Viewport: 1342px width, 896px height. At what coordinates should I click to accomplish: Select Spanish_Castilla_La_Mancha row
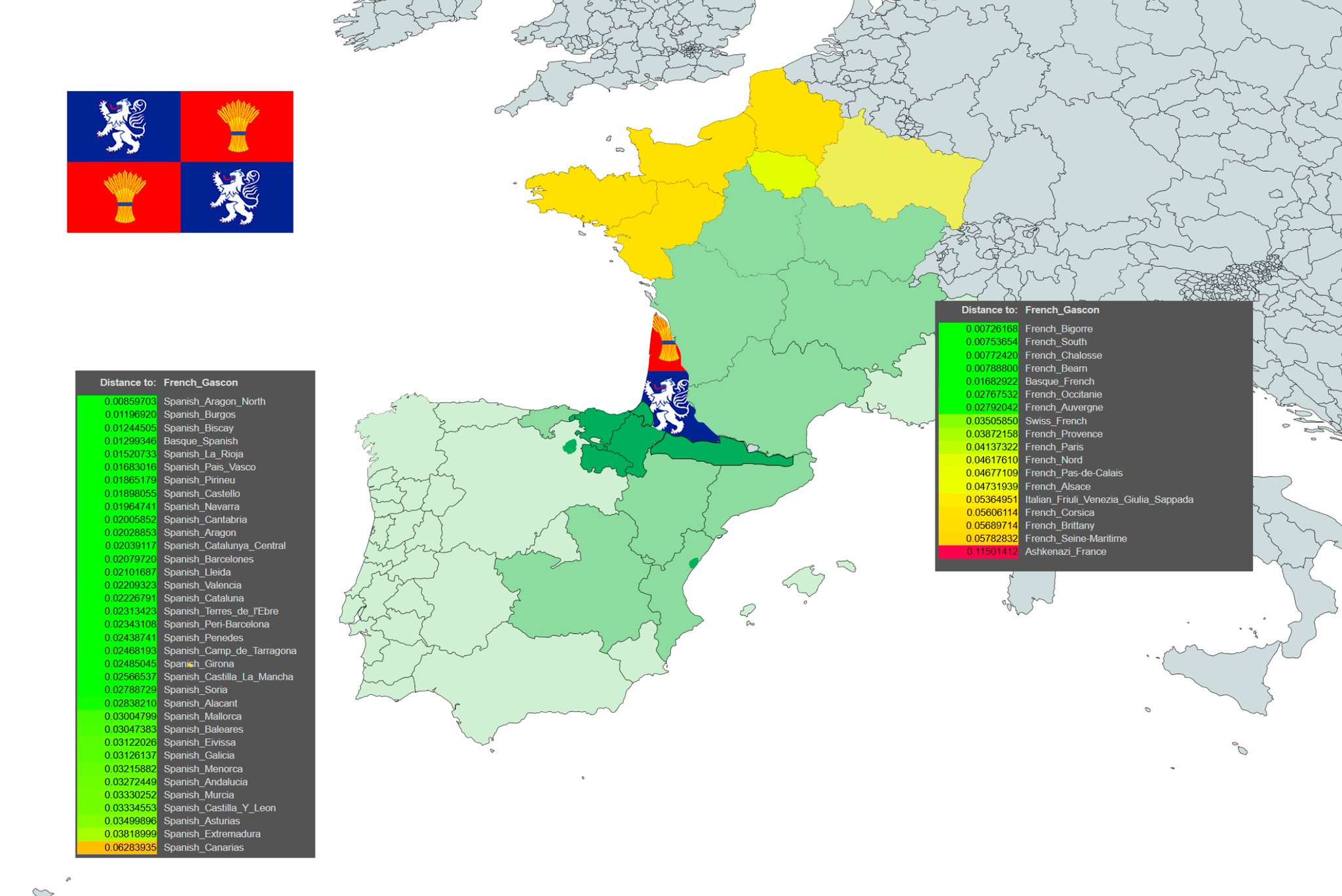tap(195, 677)
